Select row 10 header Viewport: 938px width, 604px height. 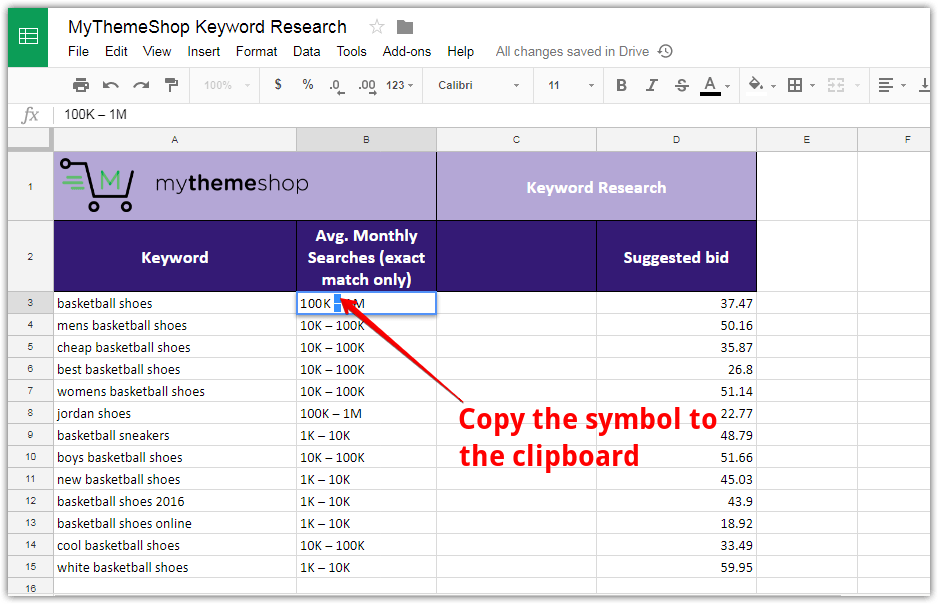click(x=31, y=457)
